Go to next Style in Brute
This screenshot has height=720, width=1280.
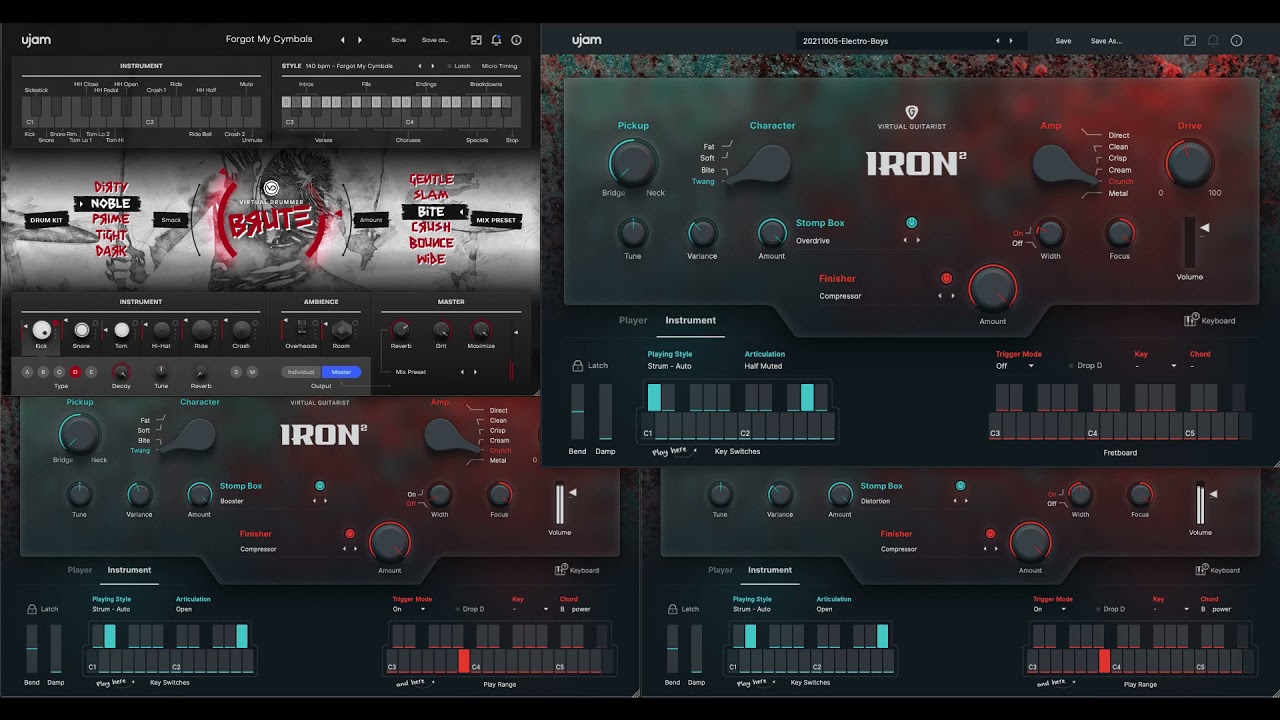click(433, 66)
